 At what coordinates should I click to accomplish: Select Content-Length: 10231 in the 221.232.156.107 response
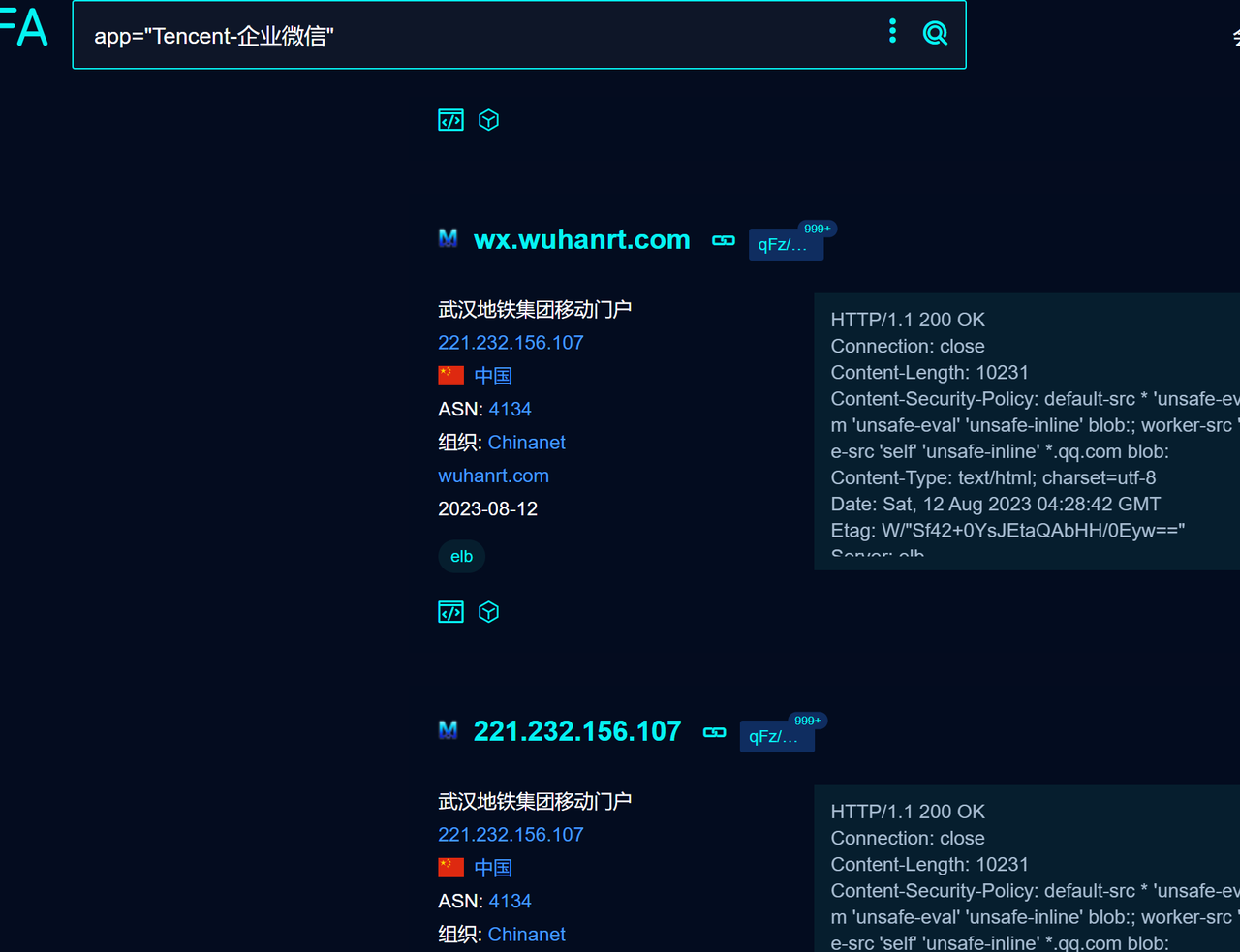pos(929,864)
